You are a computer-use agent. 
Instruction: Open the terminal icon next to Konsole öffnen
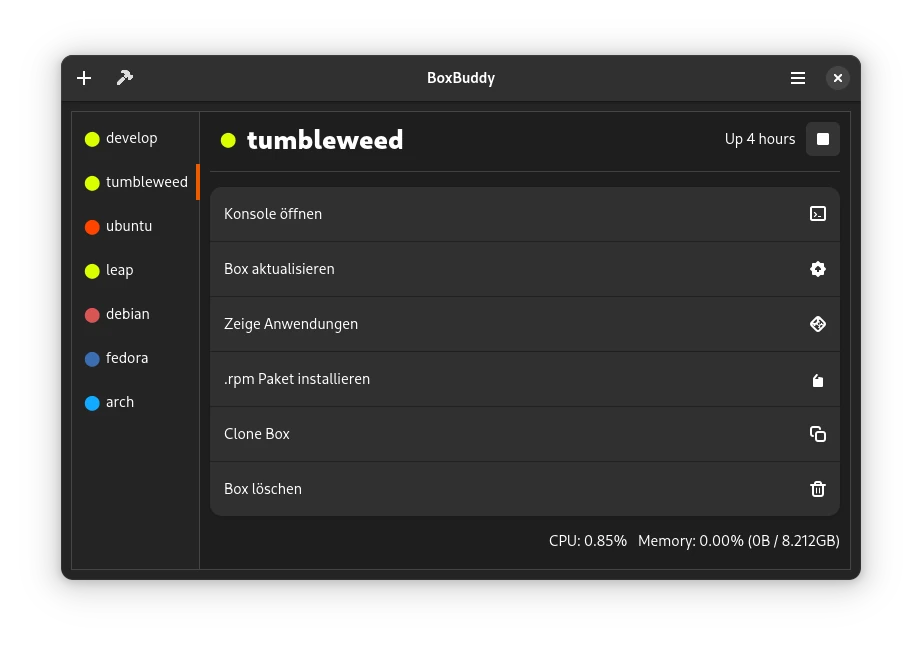point(818,213)
